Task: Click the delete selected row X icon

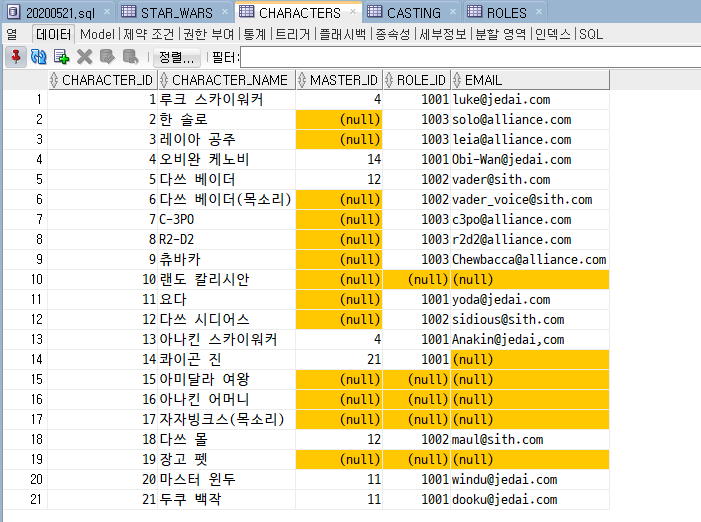Action: [x=84, y=57]
